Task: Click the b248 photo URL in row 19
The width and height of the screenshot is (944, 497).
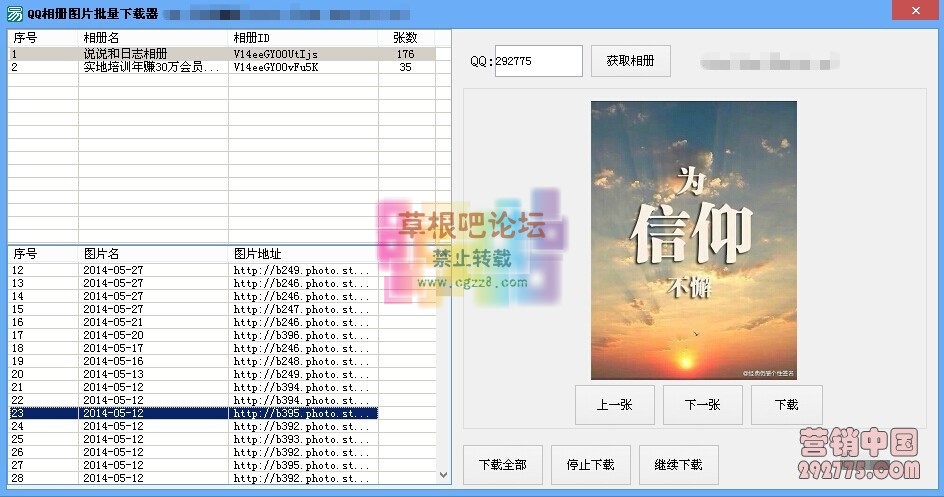Action: (301, 362)
